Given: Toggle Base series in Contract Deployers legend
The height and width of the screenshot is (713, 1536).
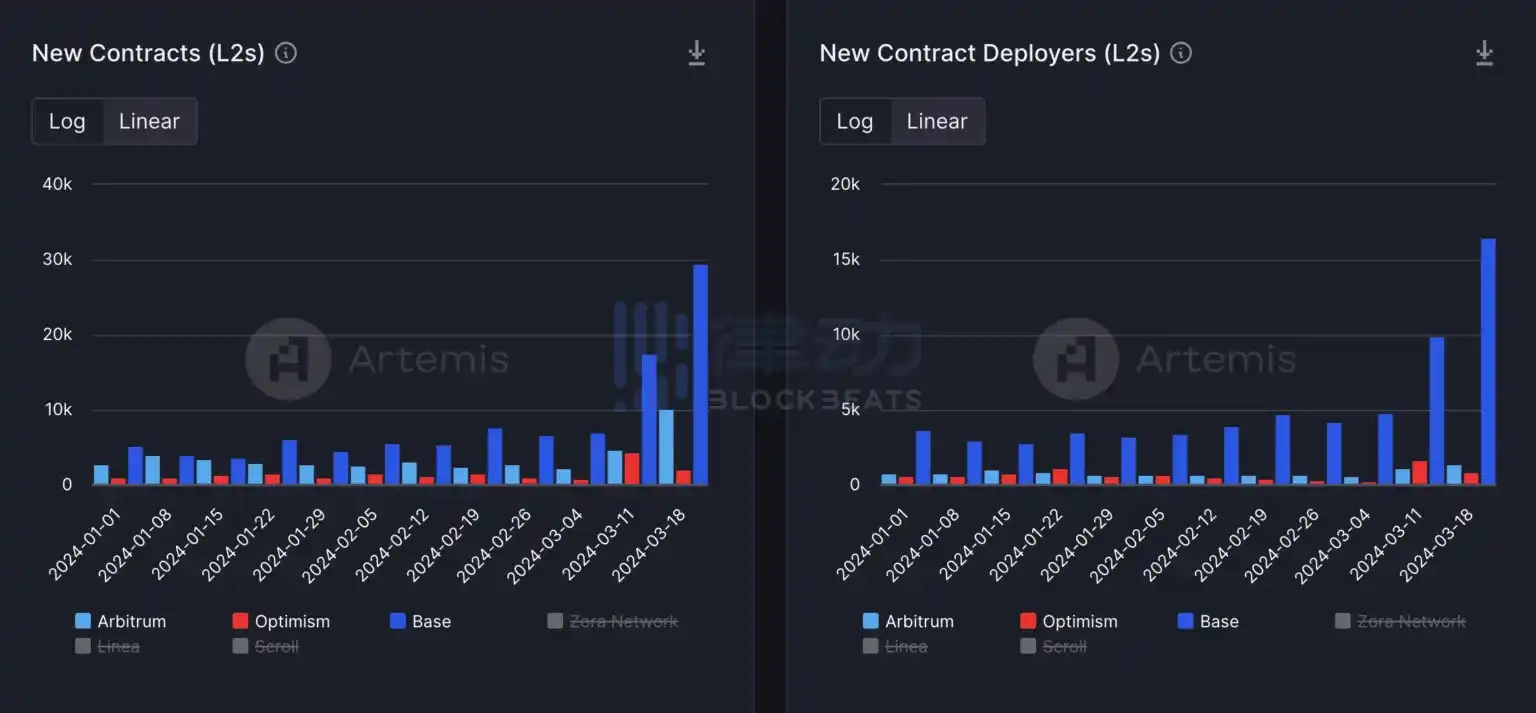Looking at the screenshot, I should (x=1208, y=621).
